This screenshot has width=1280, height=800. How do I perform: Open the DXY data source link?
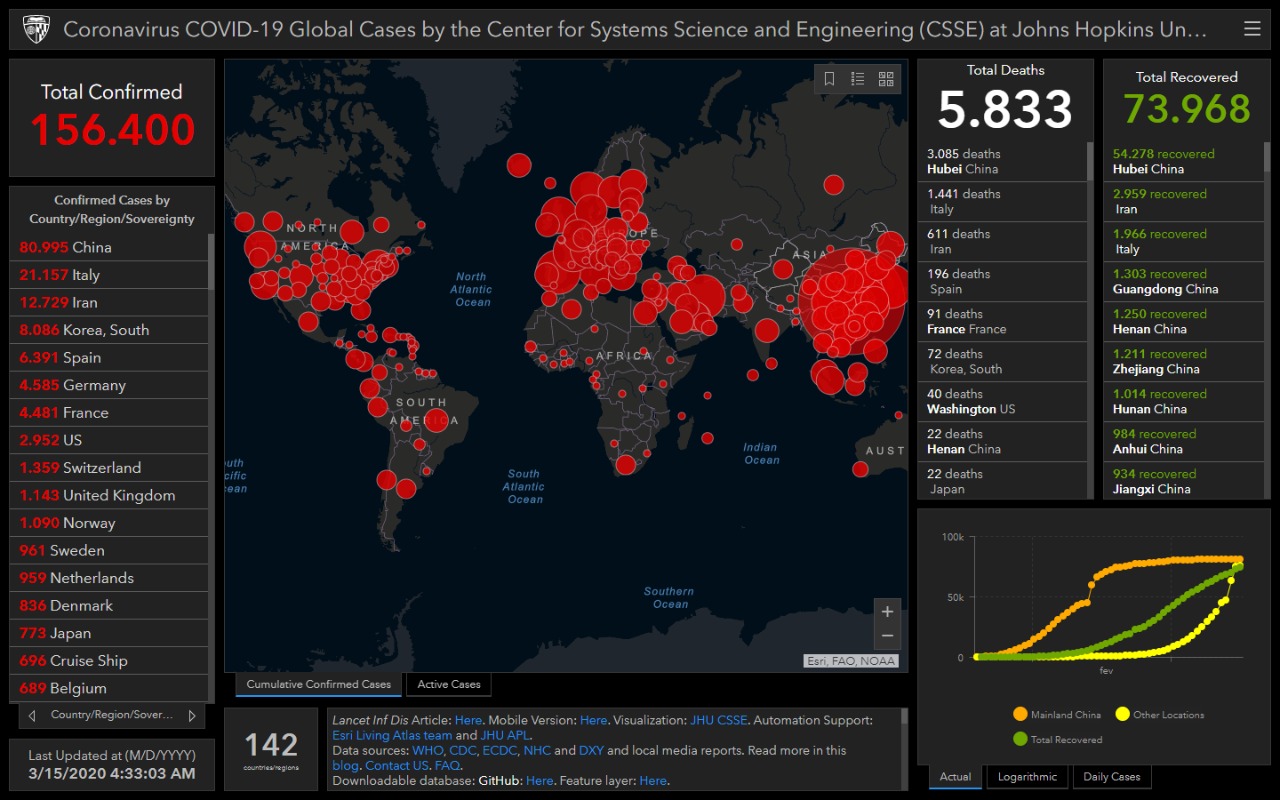(x=591, y=750)
